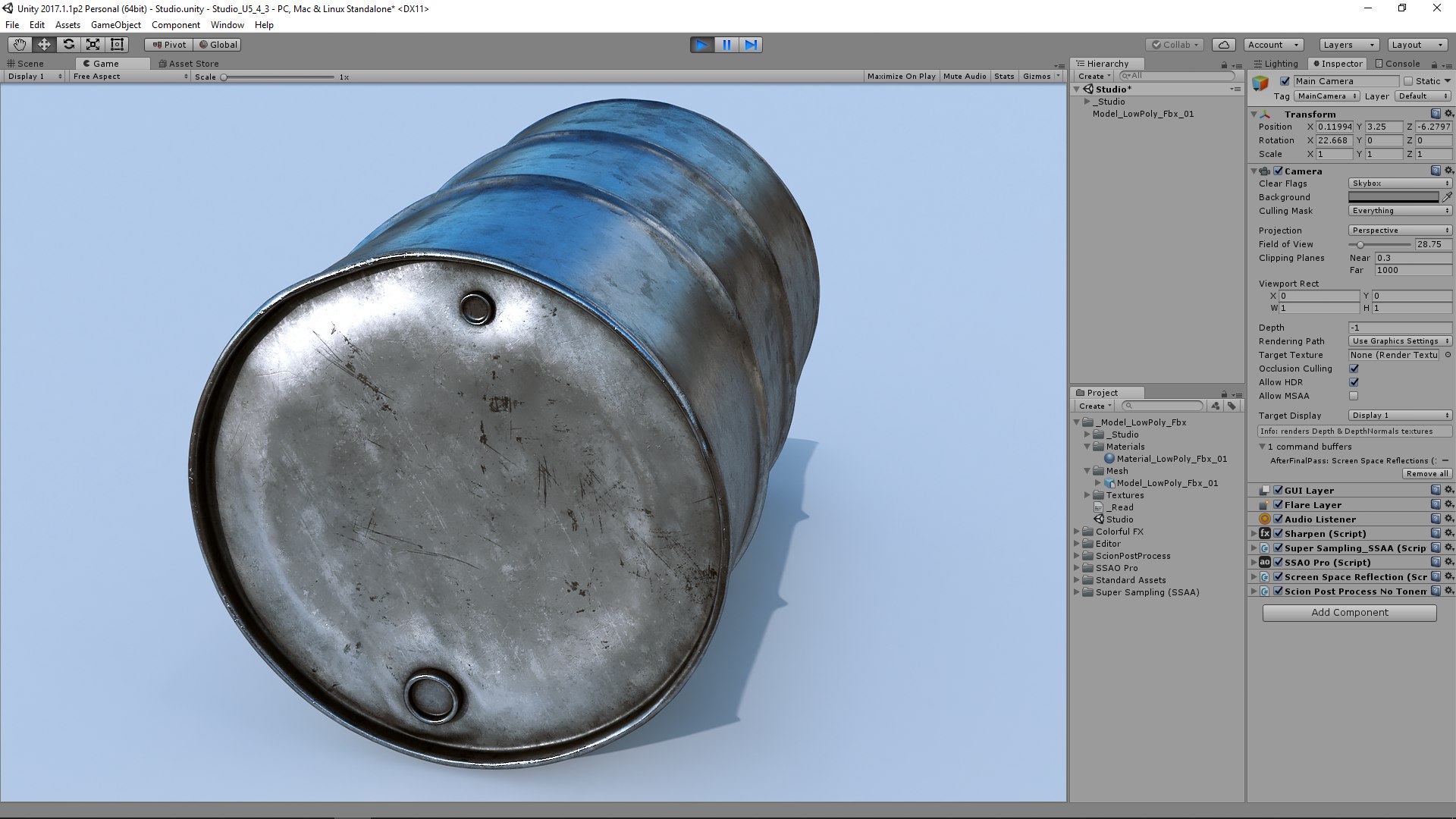
Task: Disable Occlusion Culling checkbox
Action: pos(1354,369)
